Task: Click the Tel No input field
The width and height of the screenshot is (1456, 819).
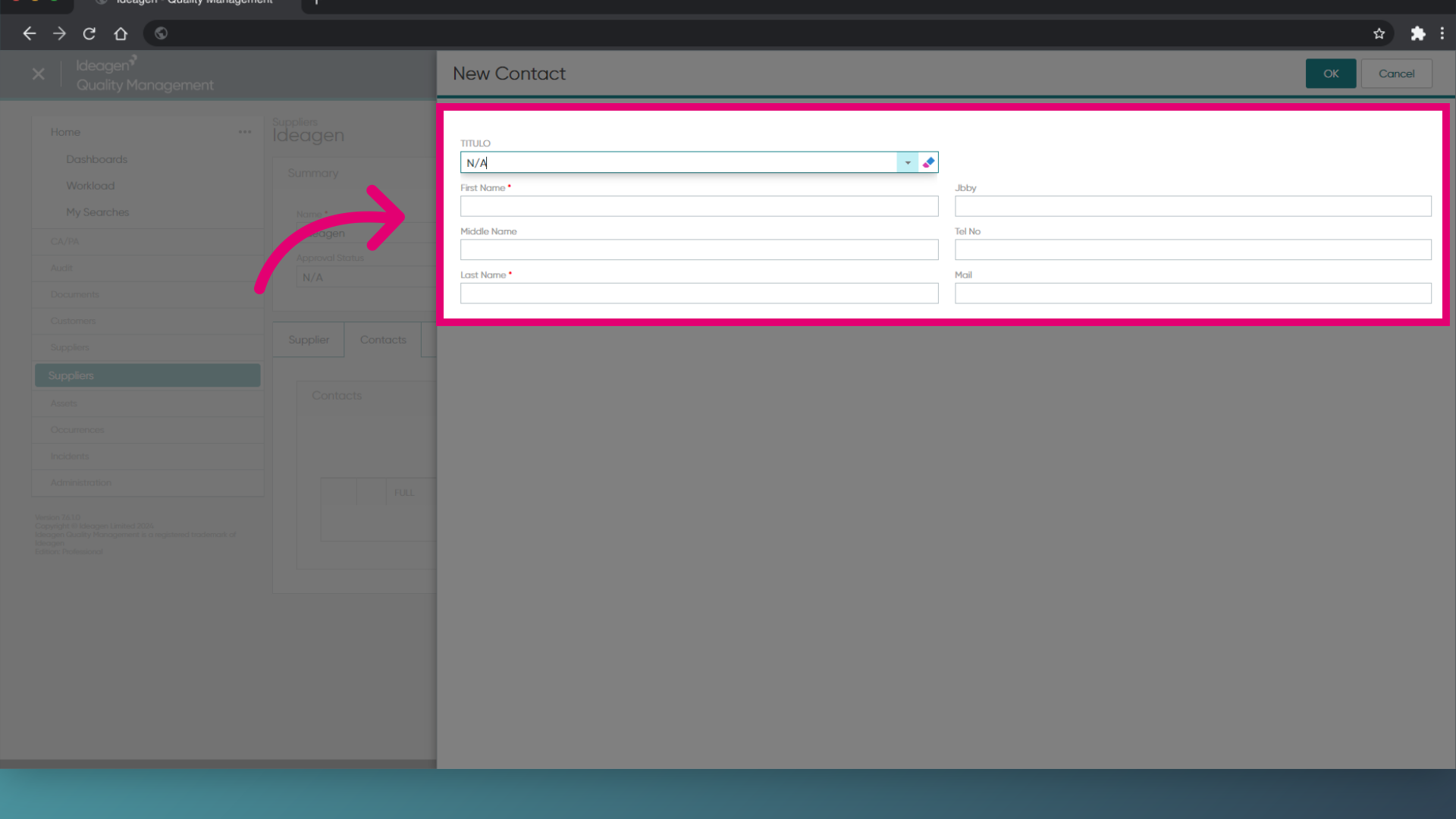Action: click(x=1193, y=249)
